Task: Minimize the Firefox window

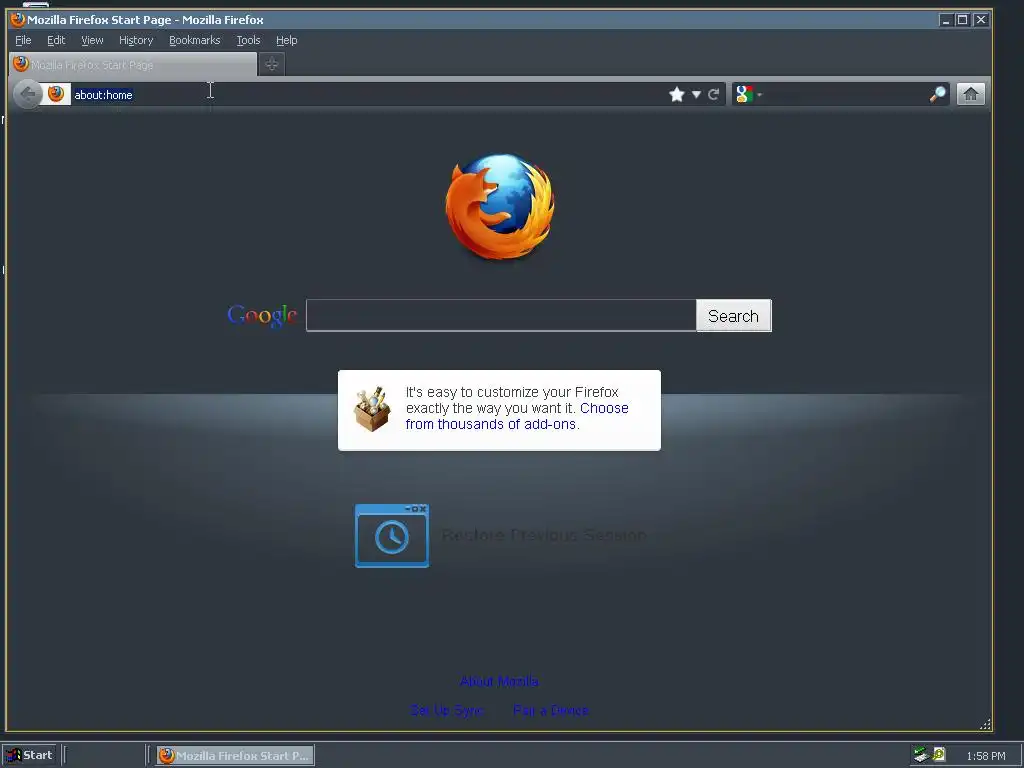Action: (945, 20)
